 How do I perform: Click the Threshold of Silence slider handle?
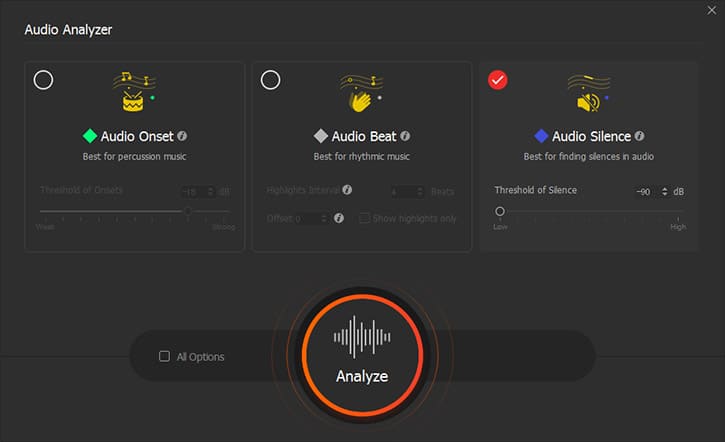pyautogui.click(x=500, y=211)
